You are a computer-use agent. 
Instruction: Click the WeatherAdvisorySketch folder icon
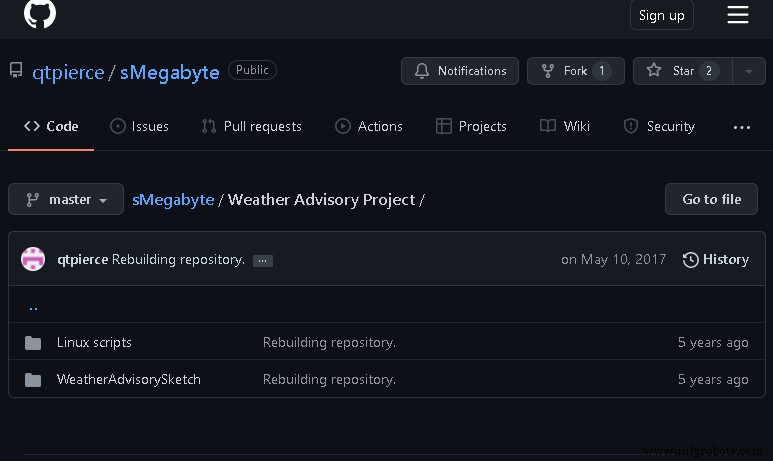33,380
